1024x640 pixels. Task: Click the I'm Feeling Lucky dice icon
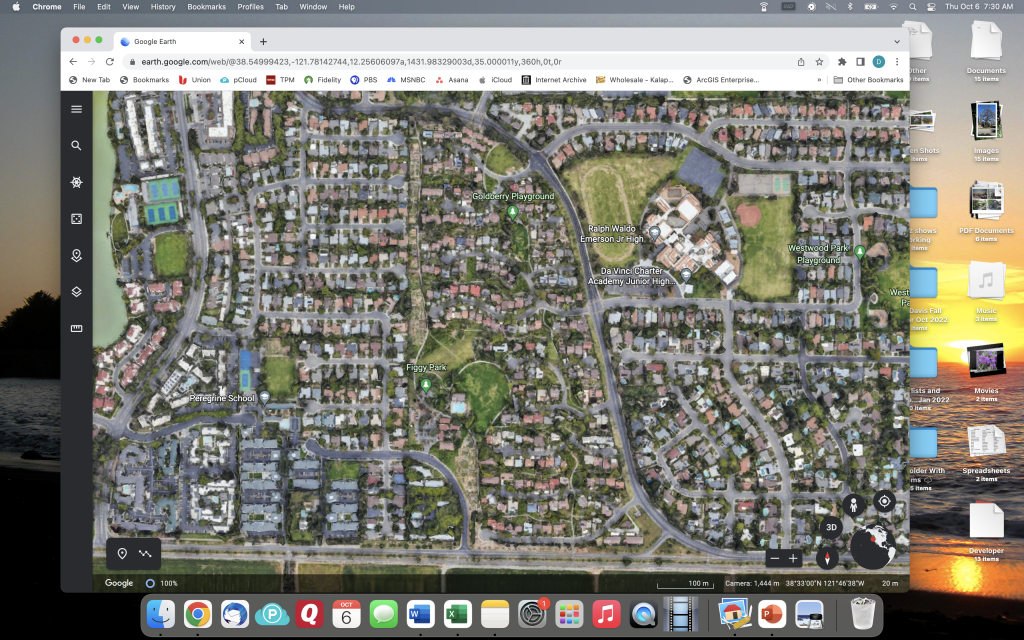(x=76, y=218)
